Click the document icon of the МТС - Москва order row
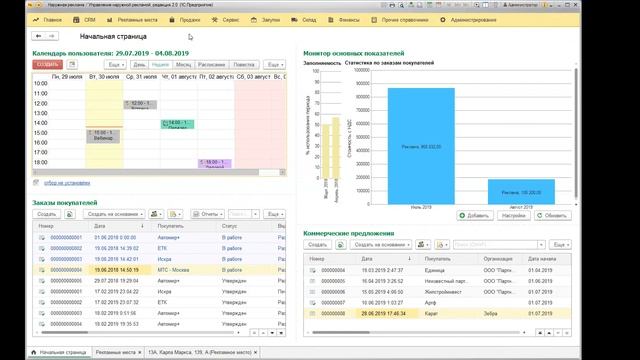Viewport: 640px width, 360px height. 42,270
